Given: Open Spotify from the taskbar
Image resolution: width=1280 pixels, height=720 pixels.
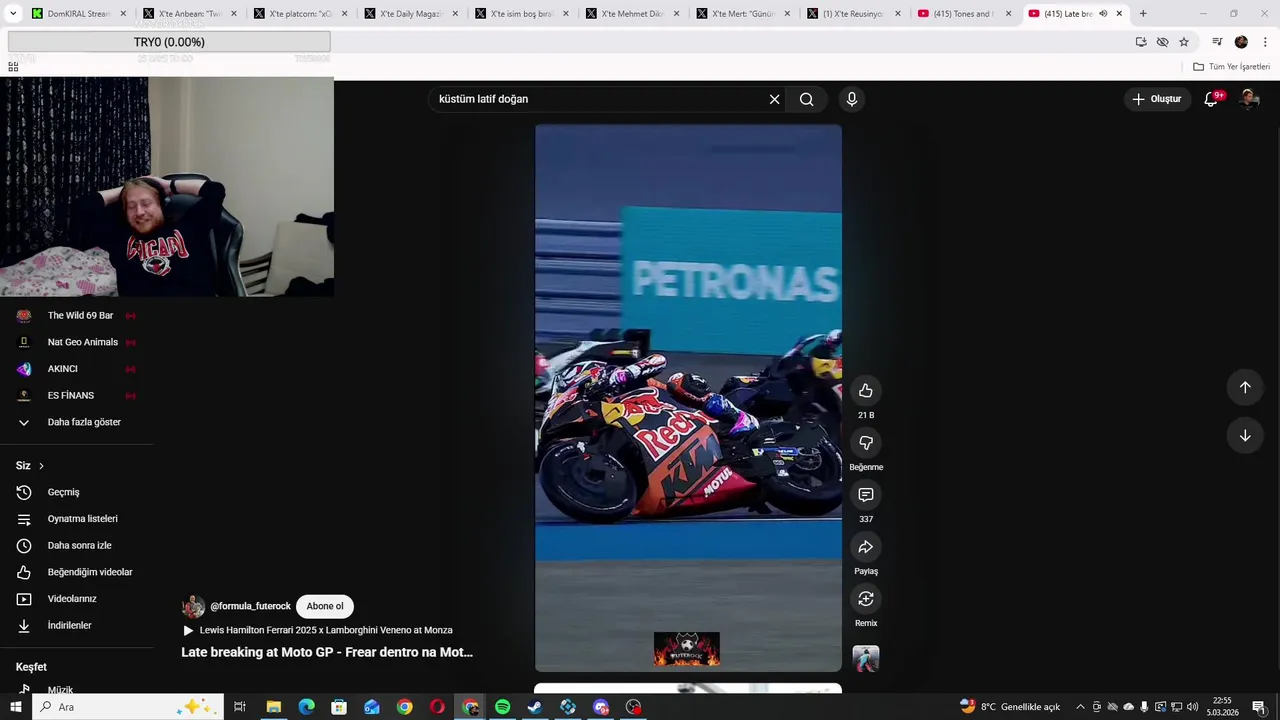Looking at the screenshot, I should click(x=503, y=707).
